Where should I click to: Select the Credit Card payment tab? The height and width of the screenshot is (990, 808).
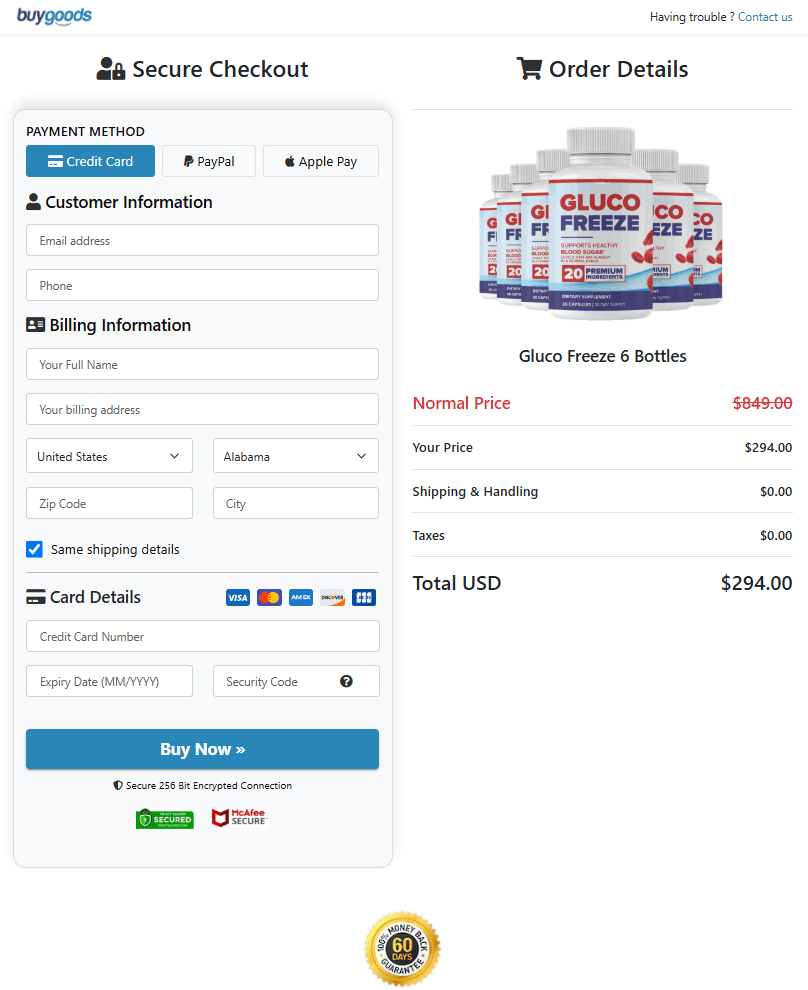tap(90, 161)
